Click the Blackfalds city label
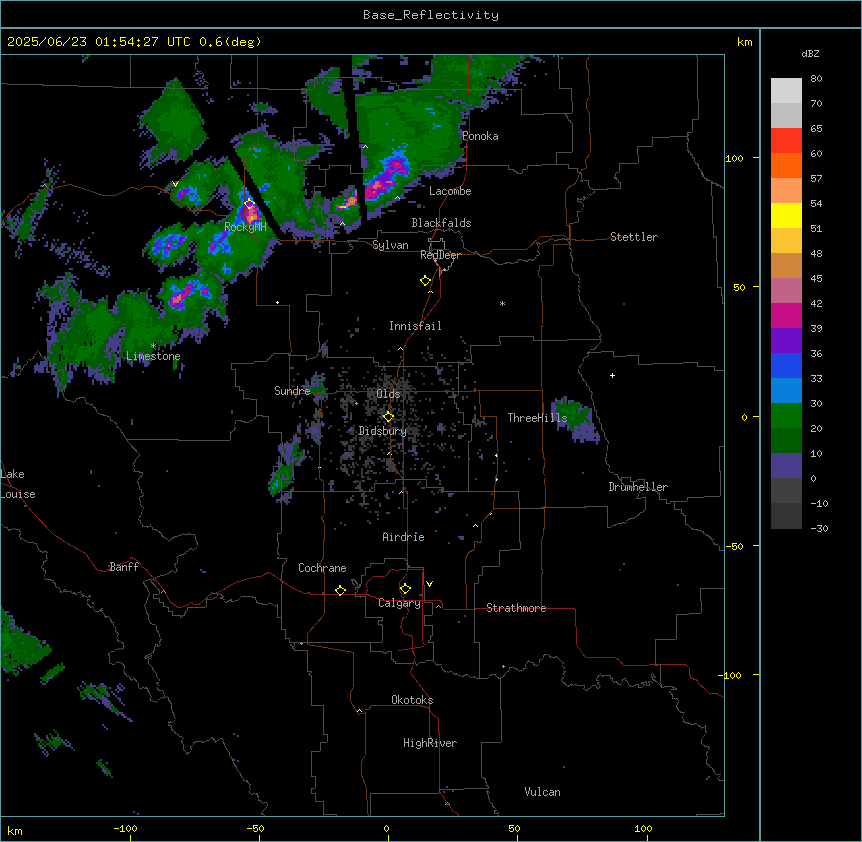 click(441, 223)
